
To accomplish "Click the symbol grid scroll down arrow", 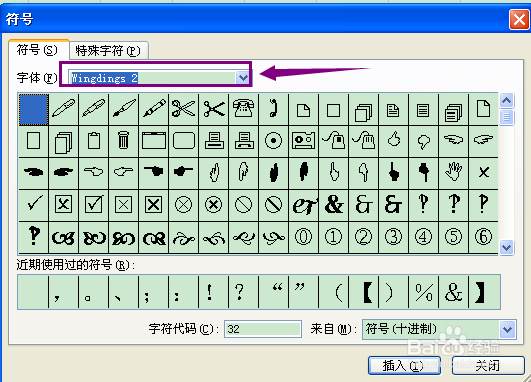I will [506, 247].
